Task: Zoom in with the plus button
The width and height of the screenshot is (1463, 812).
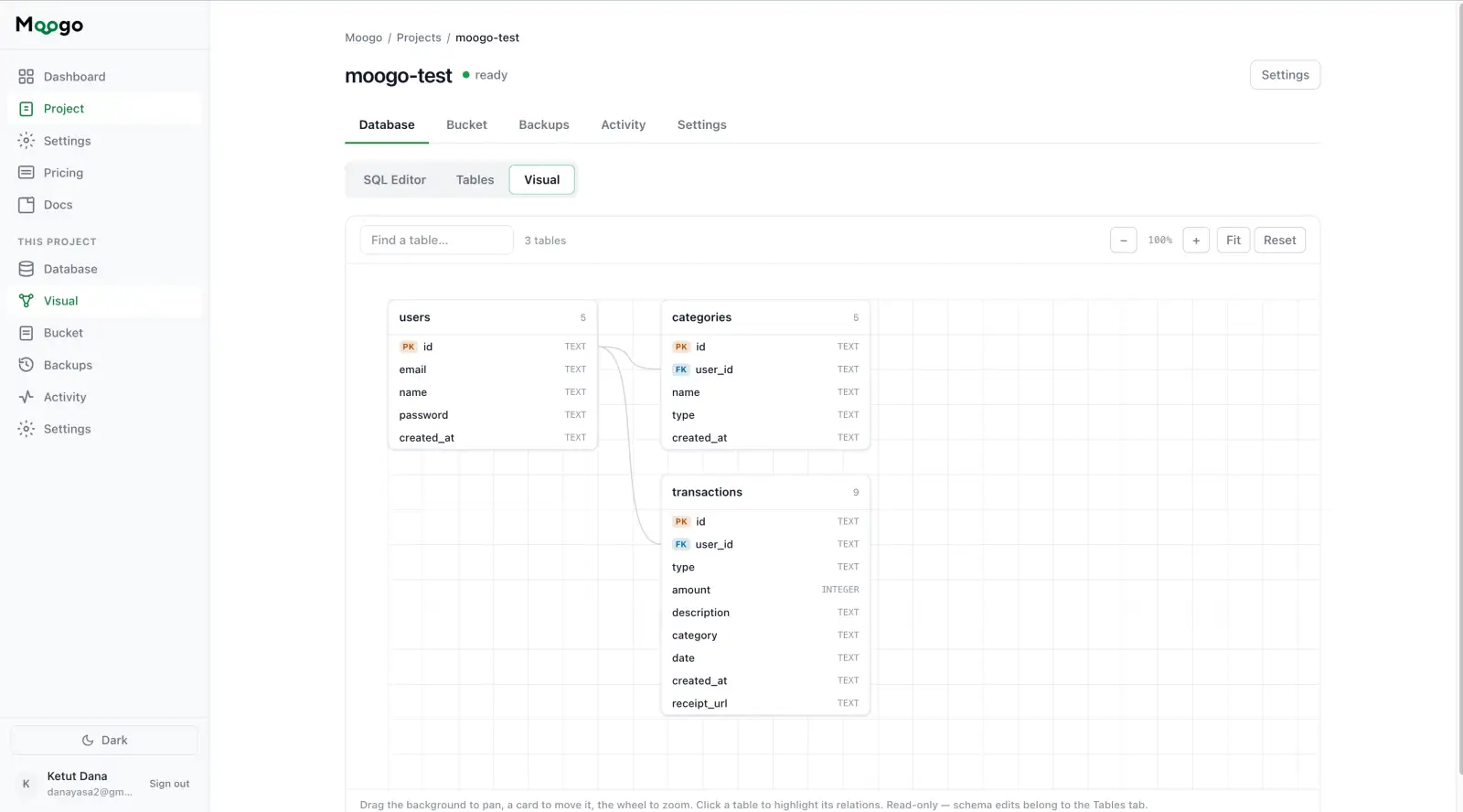Action: click(x=1196, y=240)
